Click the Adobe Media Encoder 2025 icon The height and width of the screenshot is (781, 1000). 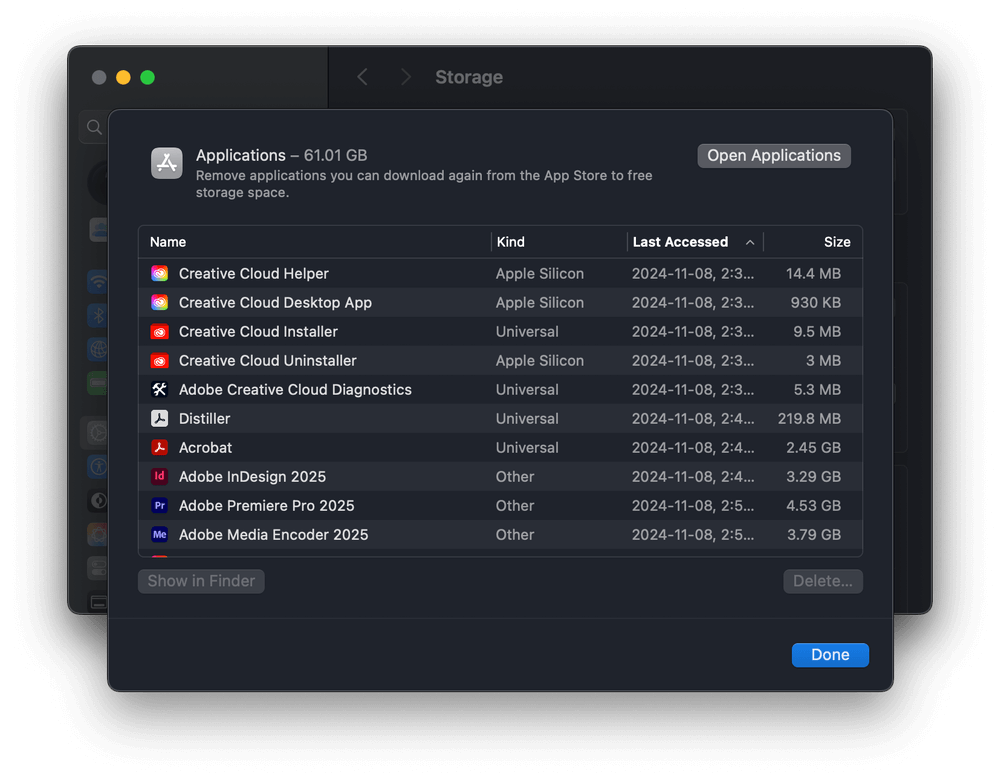pos(159,535)
